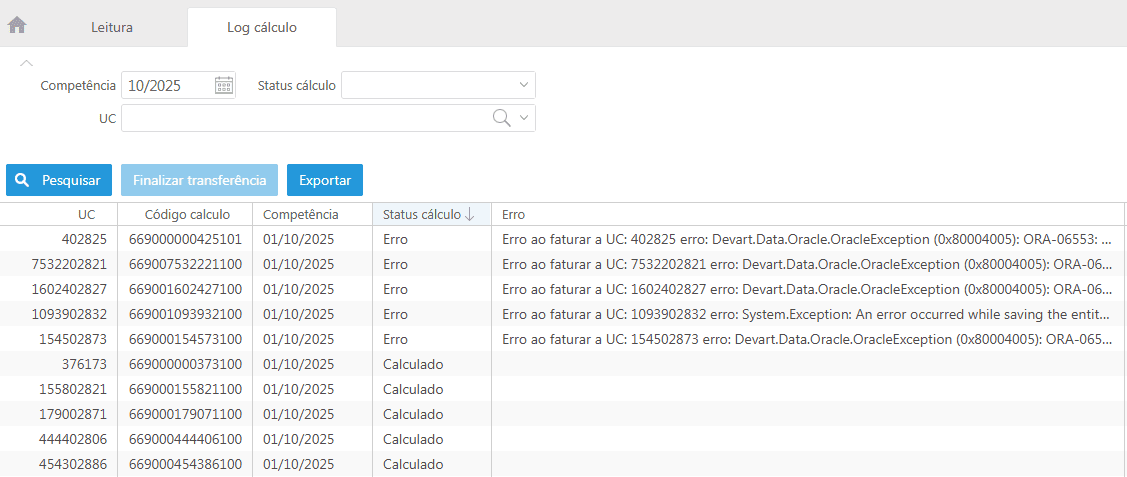
Task: Click the home icon tab
Action: click(17, 26)
